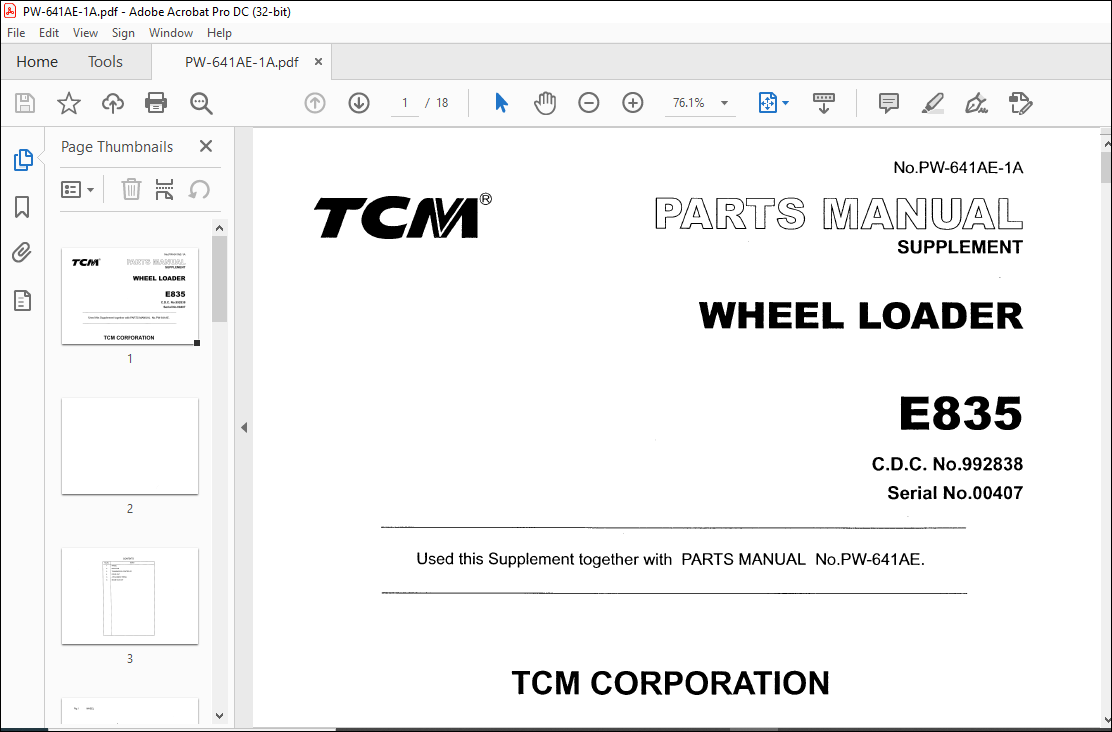Open the View menu
Image resolution: width=1112 pixels, height=732 pixels.
click(x=85, y=33)
